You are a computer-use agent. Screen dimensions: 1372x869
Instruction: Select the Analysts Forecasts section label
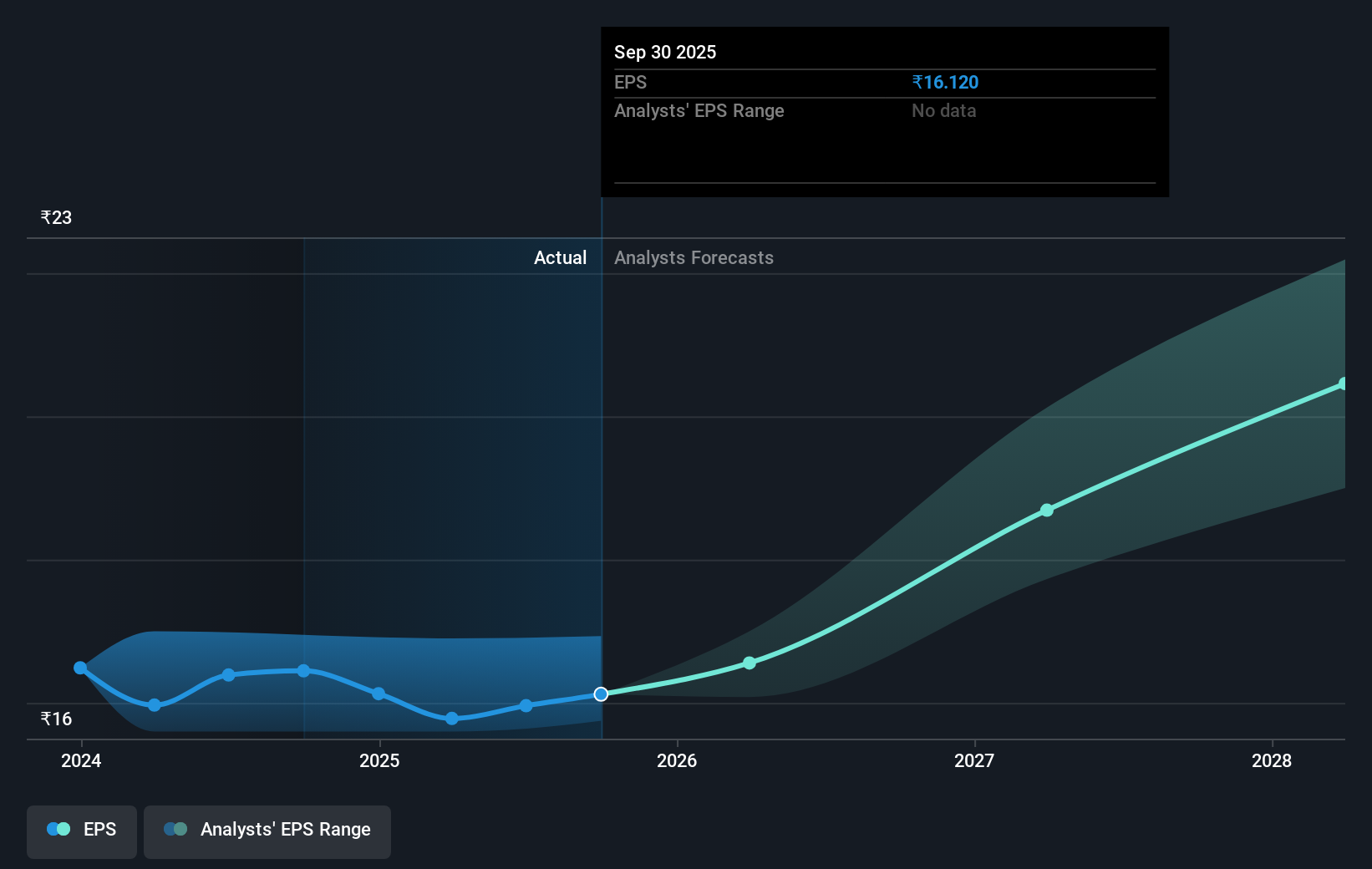coord(693,257)
